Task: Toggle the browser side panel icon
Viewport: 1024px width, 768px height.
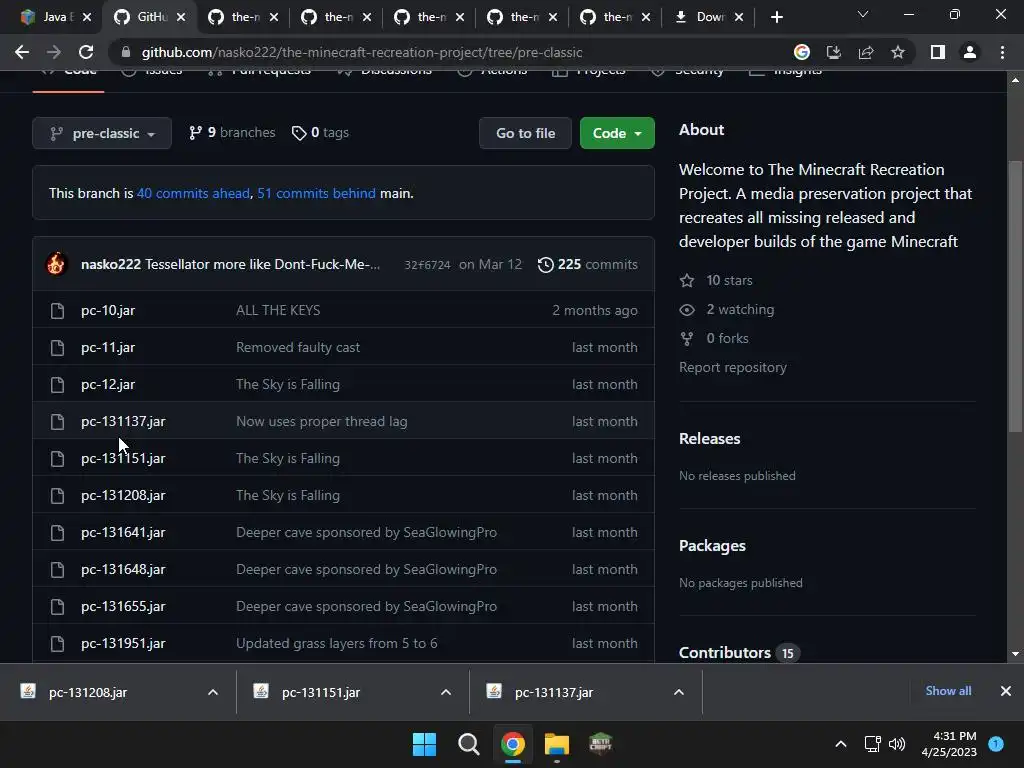Action: (x=938, y=52)
